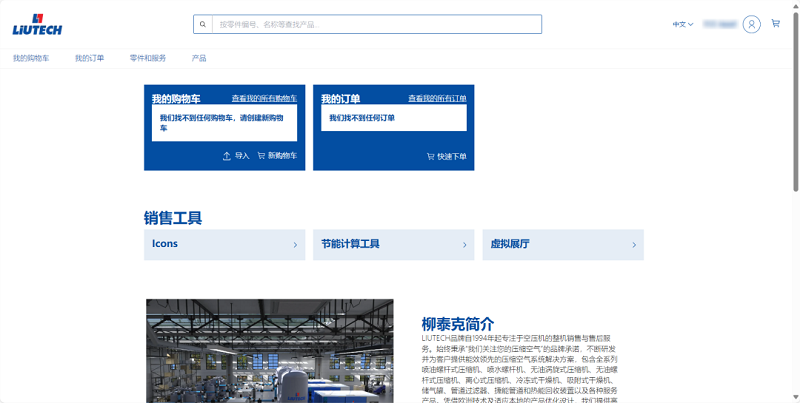The height and width of the screenshot is (403, 800).
Task: Click the LIUTECH logo
Action: pos(37,24)
